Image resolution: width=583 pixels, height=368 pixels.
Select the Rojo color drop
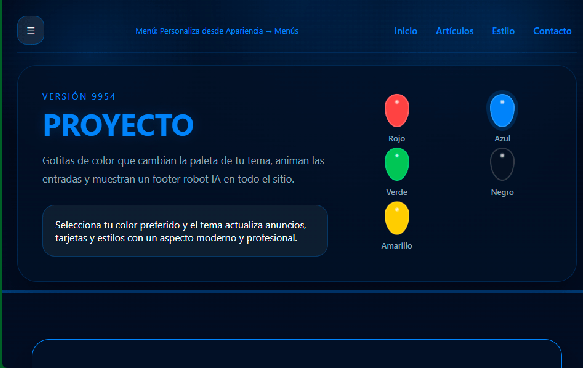397,110
